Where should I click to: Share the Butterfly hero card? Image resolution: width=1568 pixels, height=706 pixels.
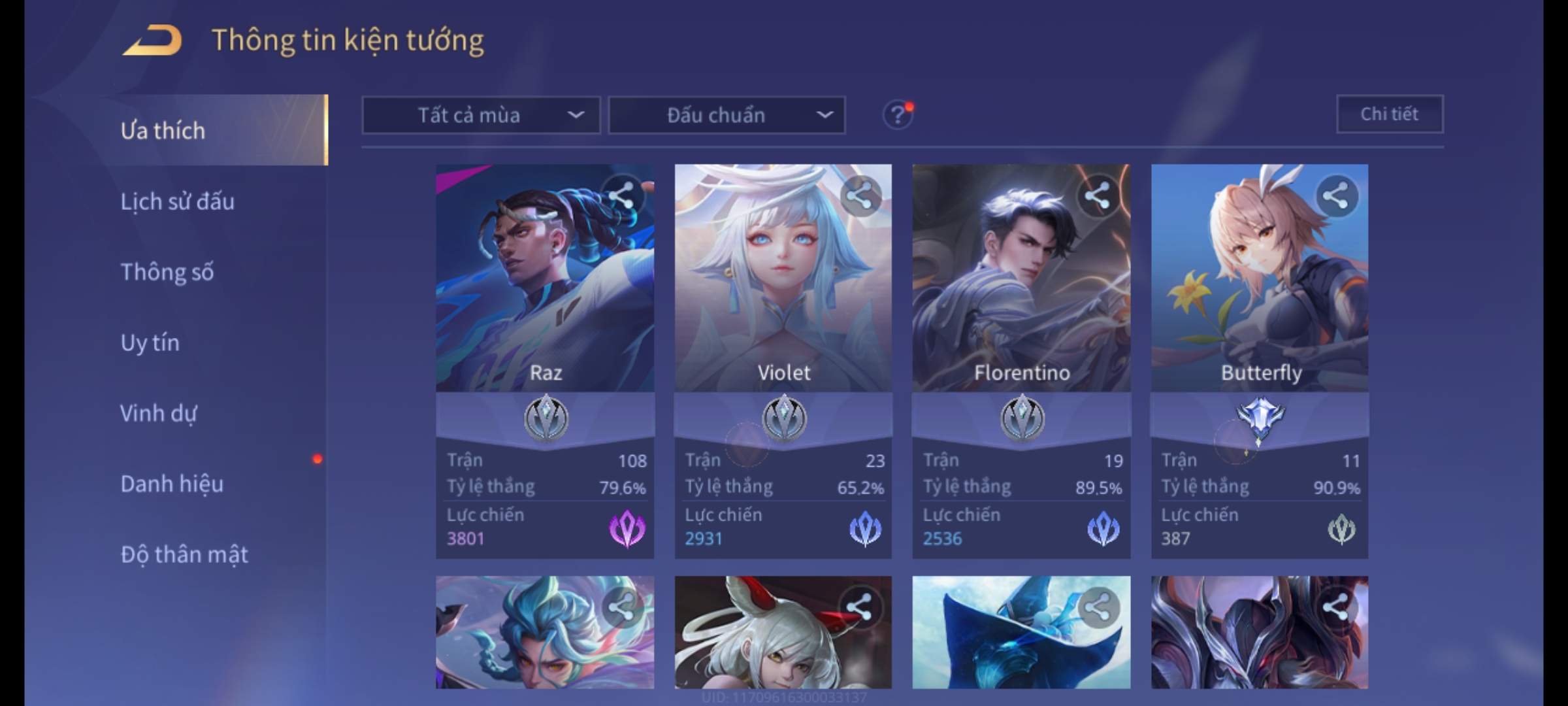(x=1336, y=195)
